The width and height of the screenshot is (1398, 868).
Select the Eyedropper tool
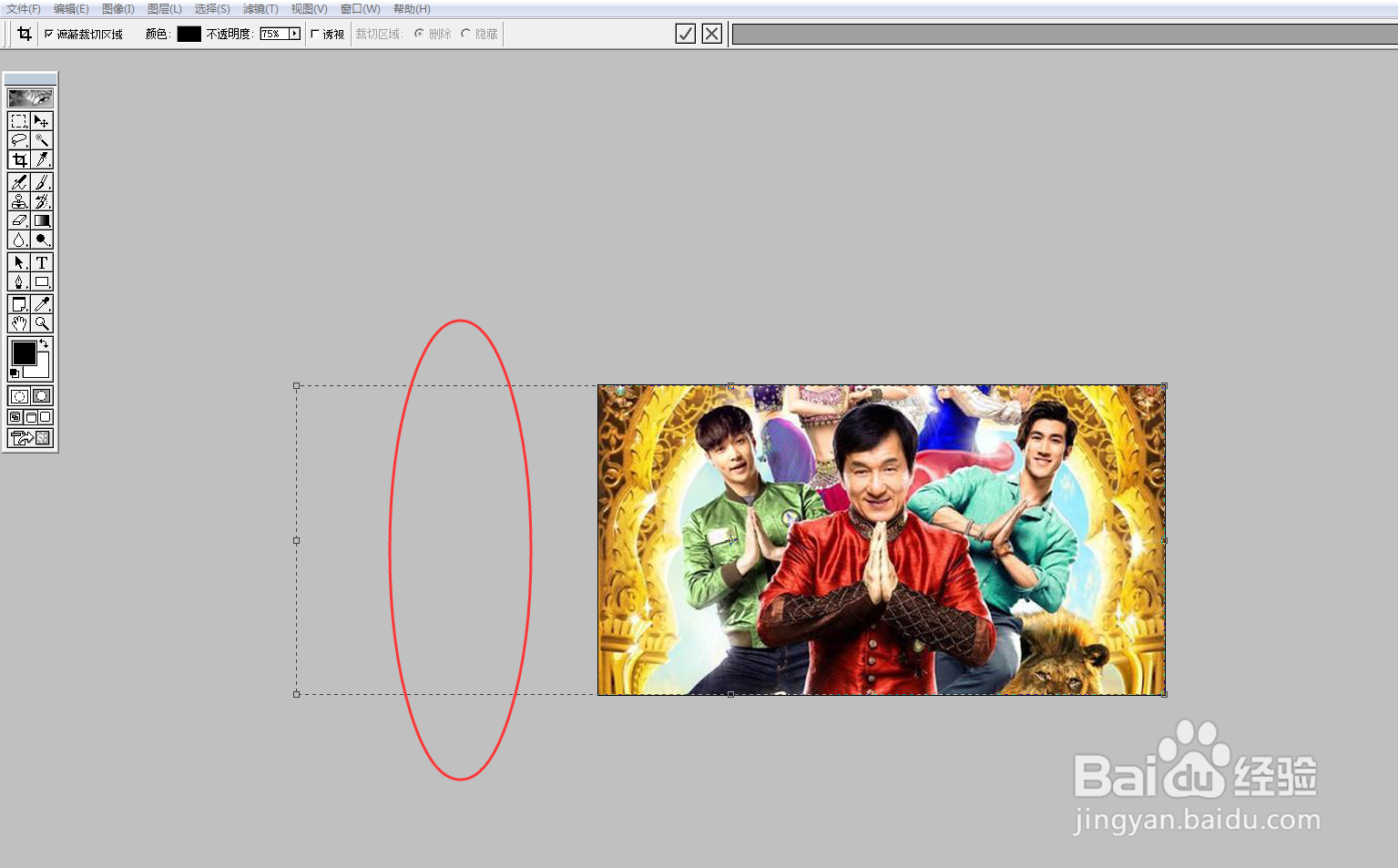coord(42,304)
